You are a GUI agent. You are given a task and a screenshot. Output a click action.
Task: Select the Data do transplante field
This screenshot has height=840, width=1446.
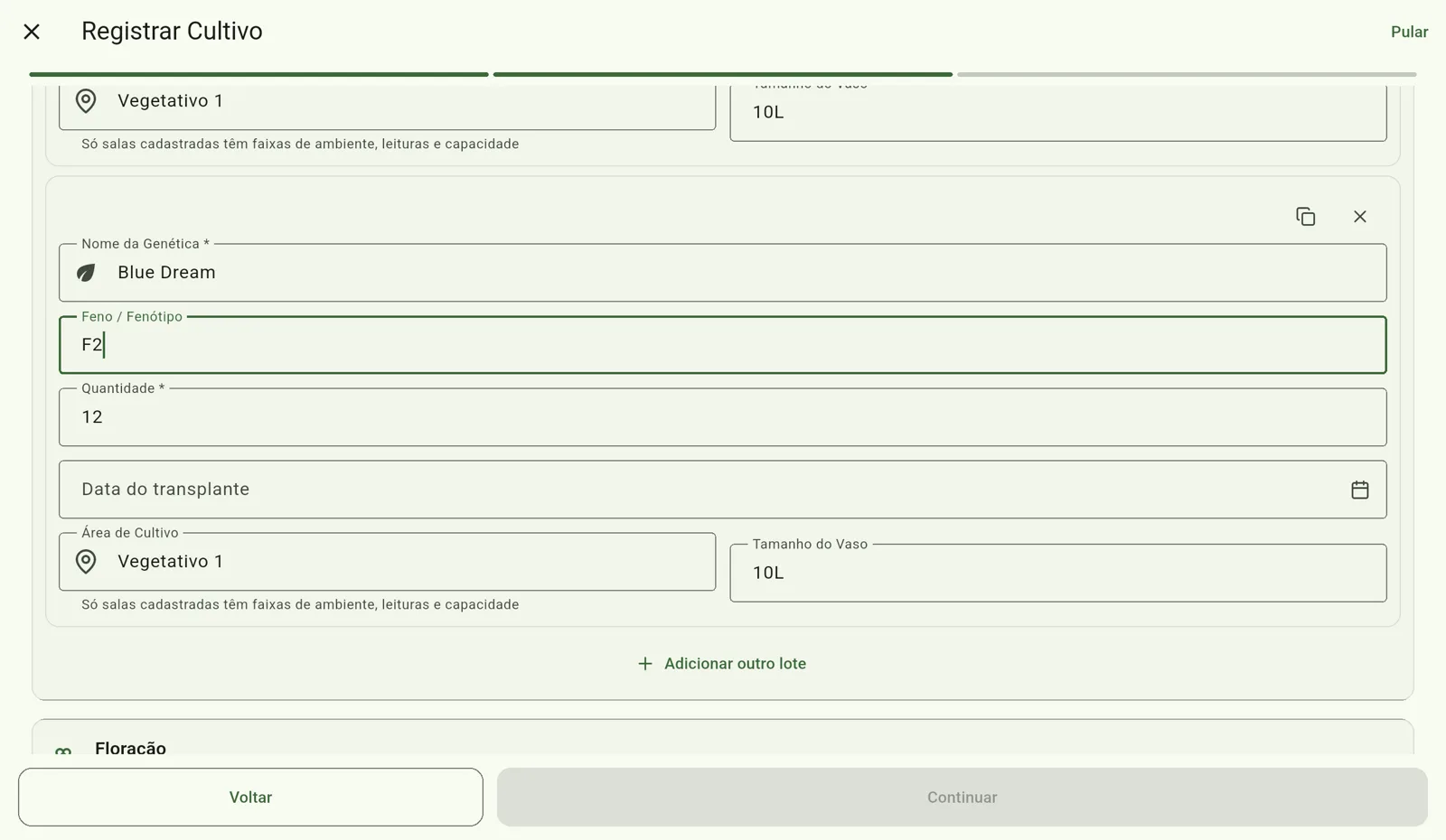coord(722,490)
